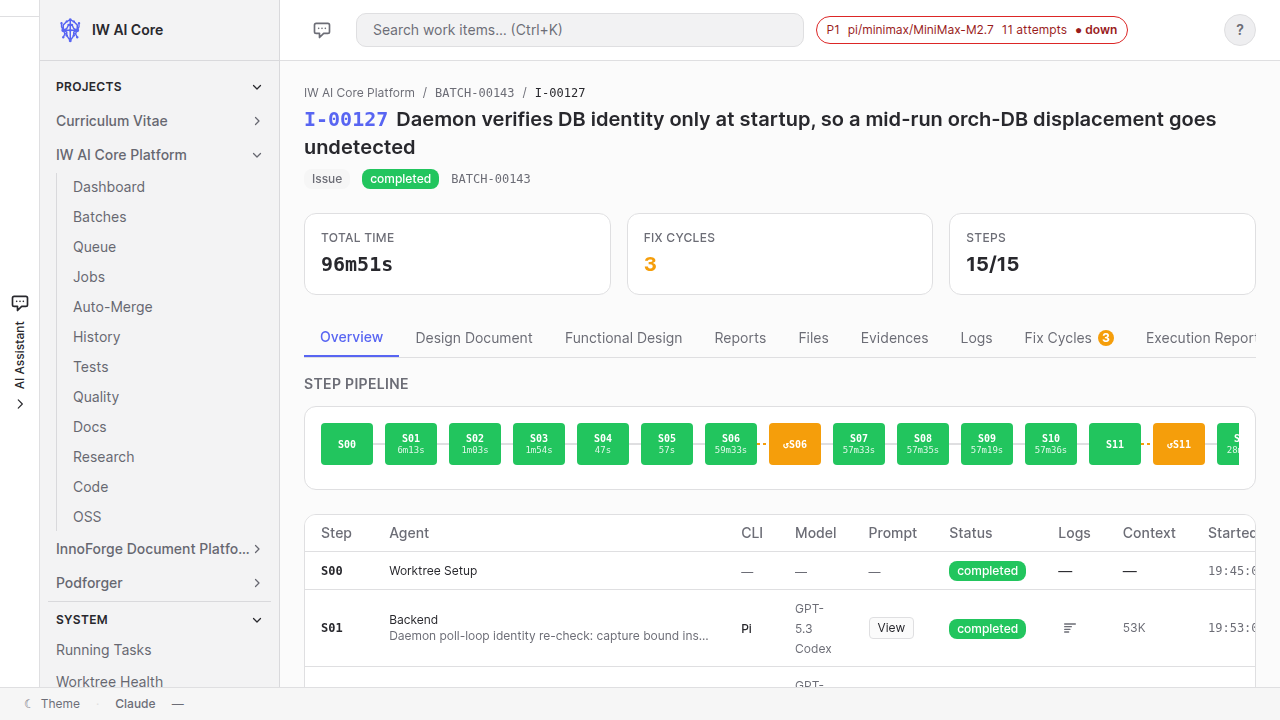Toggle the Theme moon icon

click(x=28, y=704)
